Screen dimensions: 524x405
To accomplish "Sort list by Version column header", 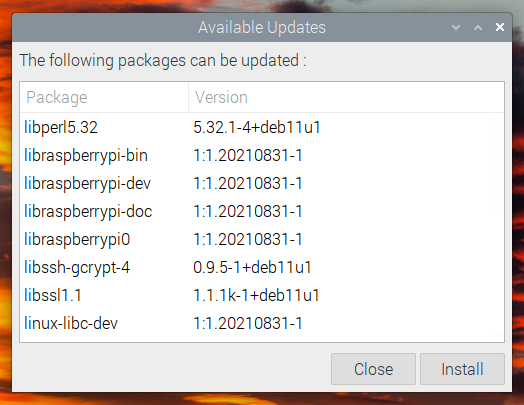I will (346, 97).
